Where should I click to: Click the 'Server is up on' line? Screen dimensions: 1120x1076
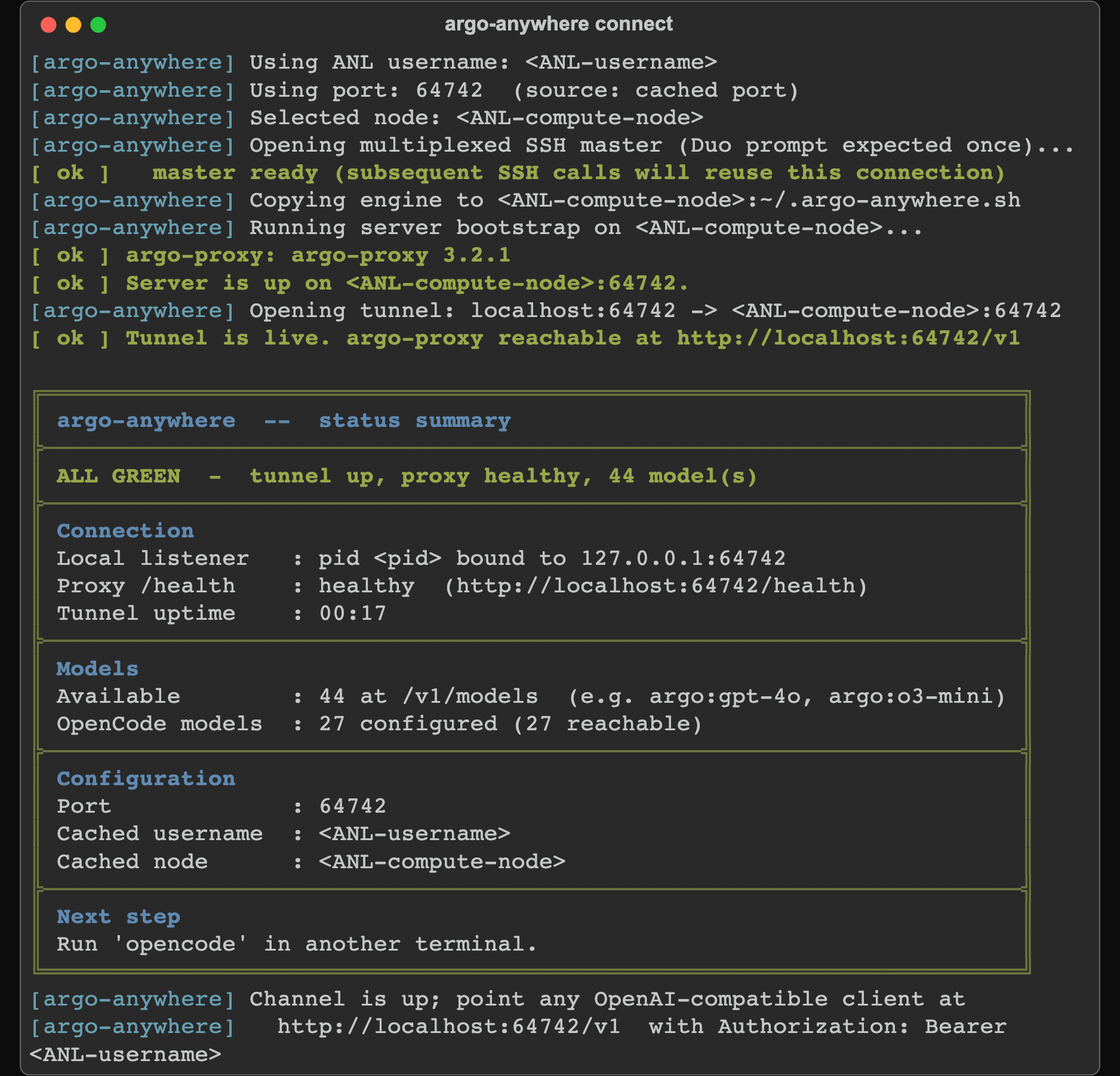(x=359, y=282)
